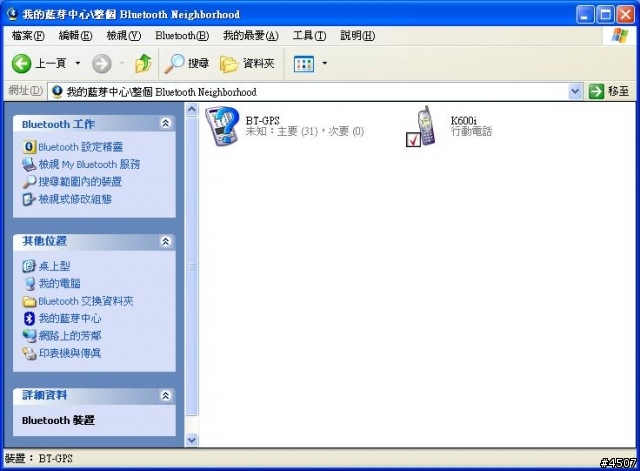Viewport: 640px width, 471px height.
Task: Click the Bluetooth 裝置 details text
Action: (x=58, y=420)
